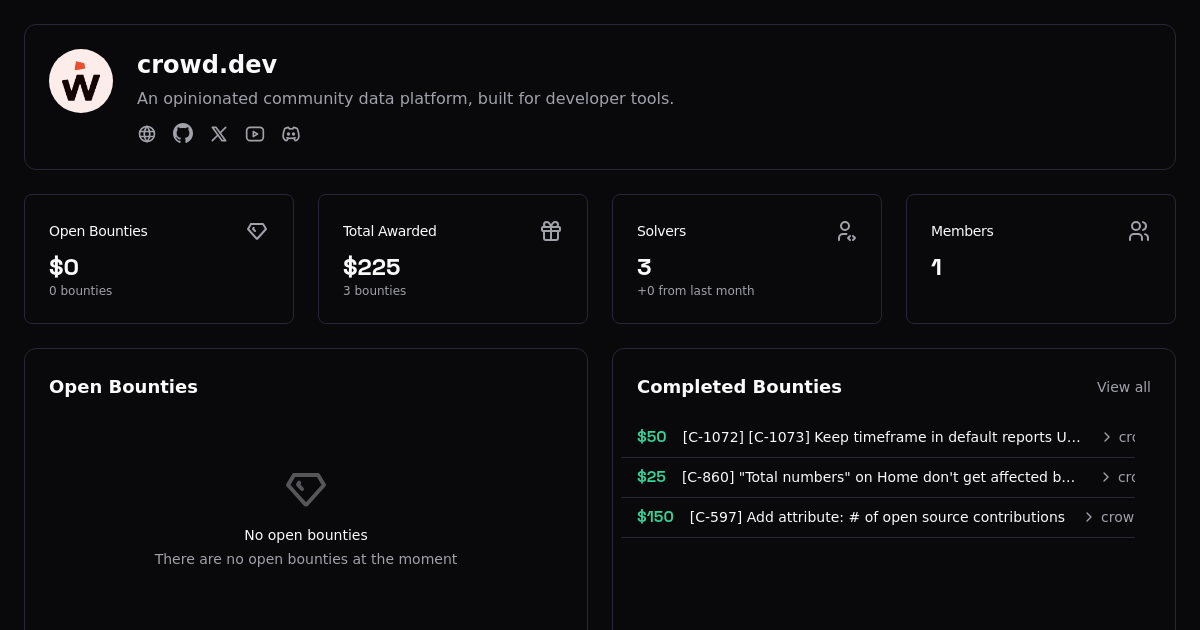Click chevron next to C-1072 bounty

pyautogui.click(x=1107, y=437)
